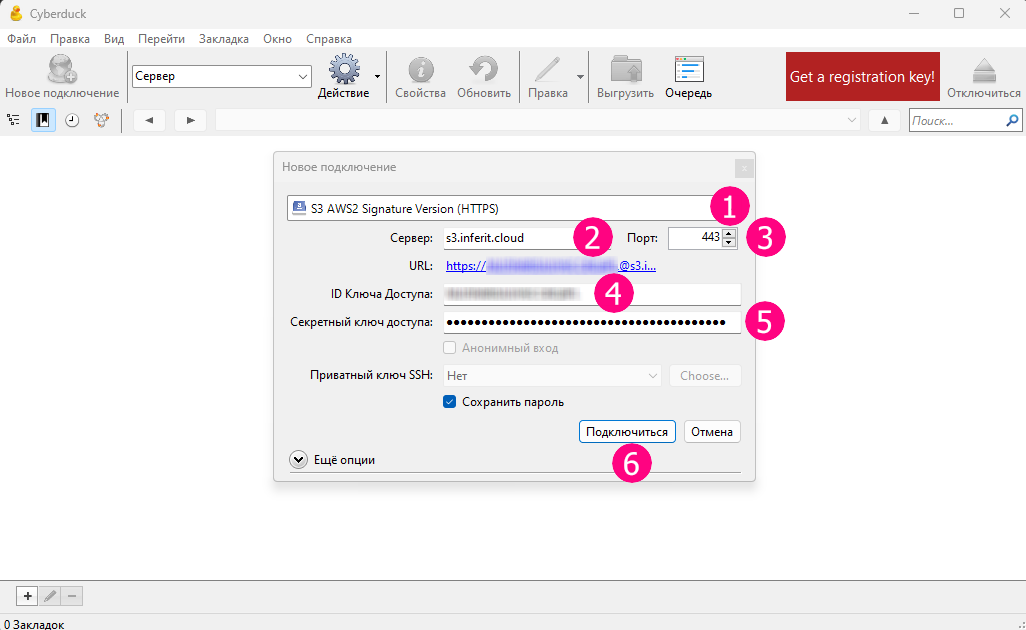Viewport: 1026px width, 630px height.
Task: Open the Правка menu
Action: [x=70, y=39]
